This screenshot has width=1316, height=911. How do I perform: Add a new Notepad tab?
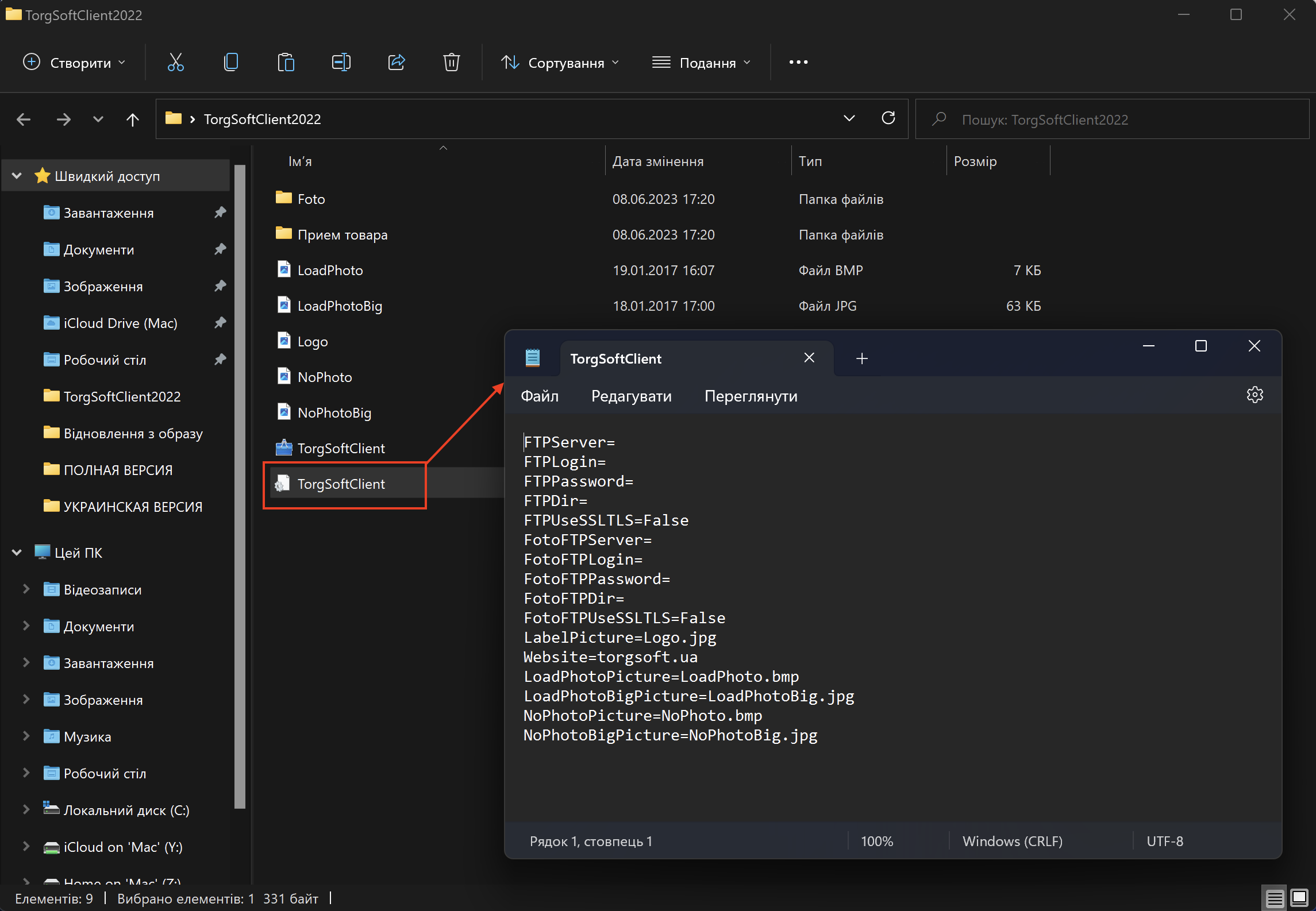861,358
